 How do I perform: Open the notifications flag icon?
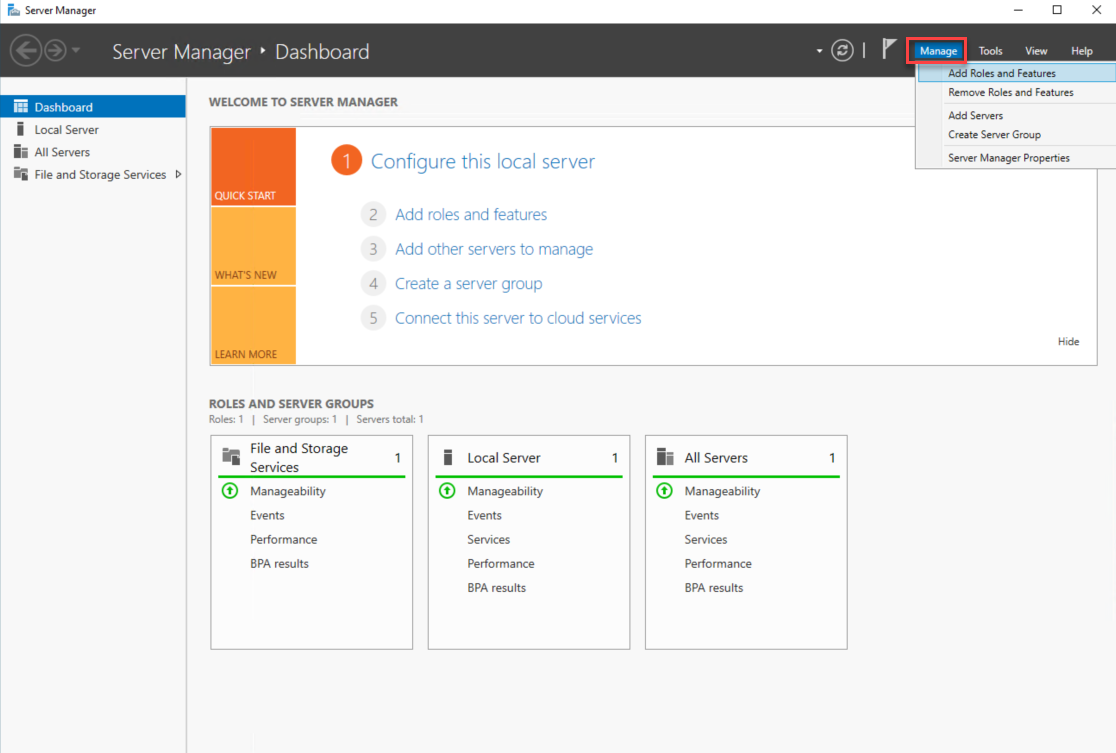coord(889,49)
